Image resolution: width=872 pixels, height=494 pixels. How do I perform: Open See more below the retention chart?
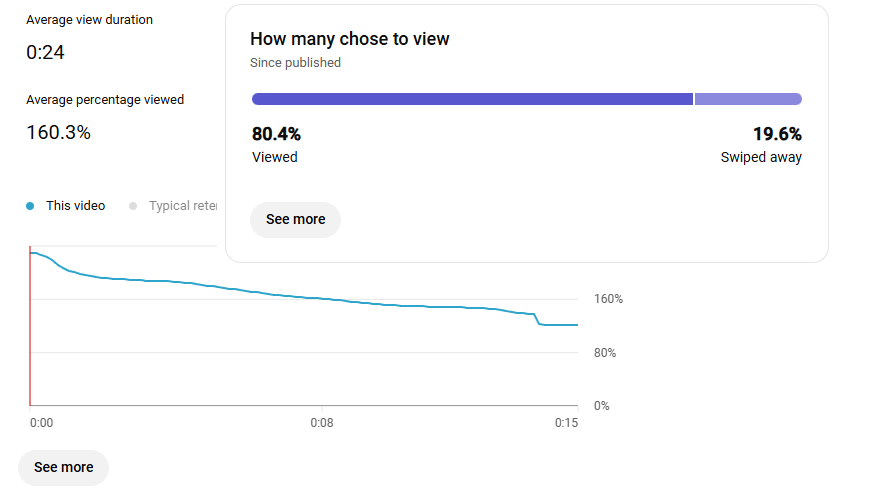click(x=63, y=467)
